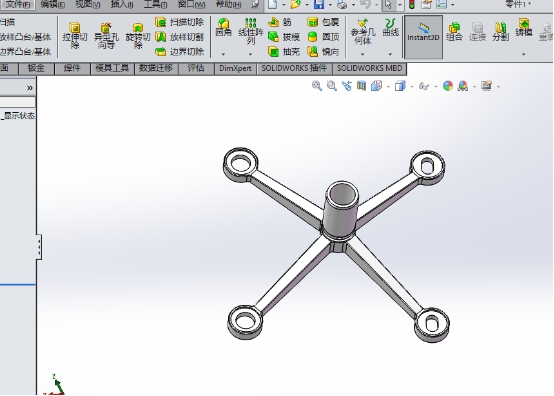This screenshot has height=396, width=554.
Task: Open the 插入 Insert menu
Action: coord(122,5)
